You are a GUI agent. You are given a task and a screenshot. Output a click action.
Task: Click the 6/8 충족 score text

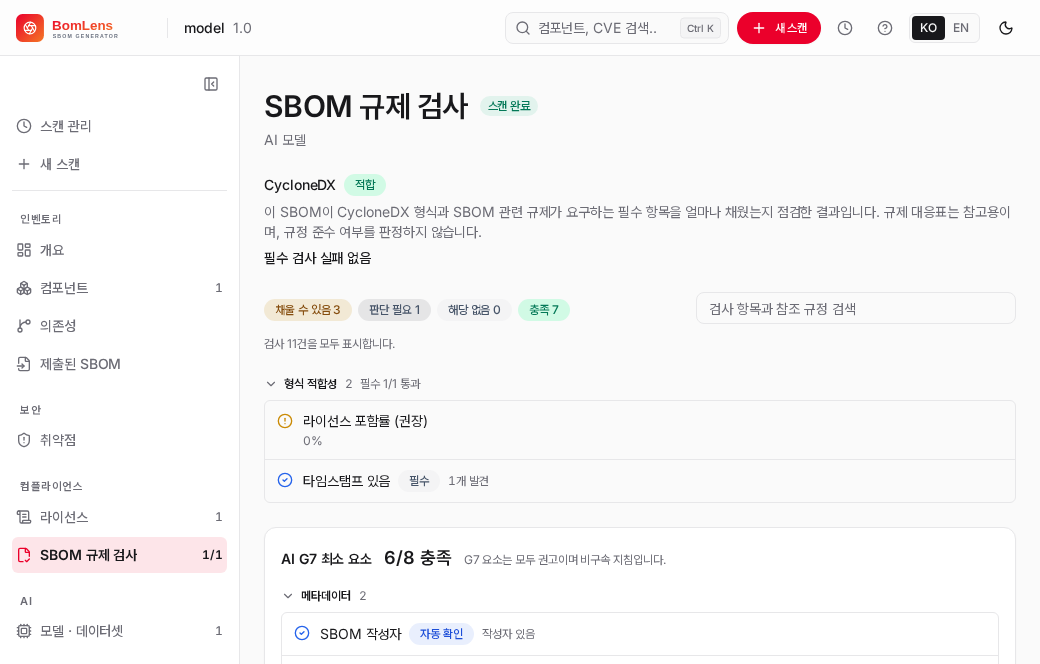click(x=418, y=558)
